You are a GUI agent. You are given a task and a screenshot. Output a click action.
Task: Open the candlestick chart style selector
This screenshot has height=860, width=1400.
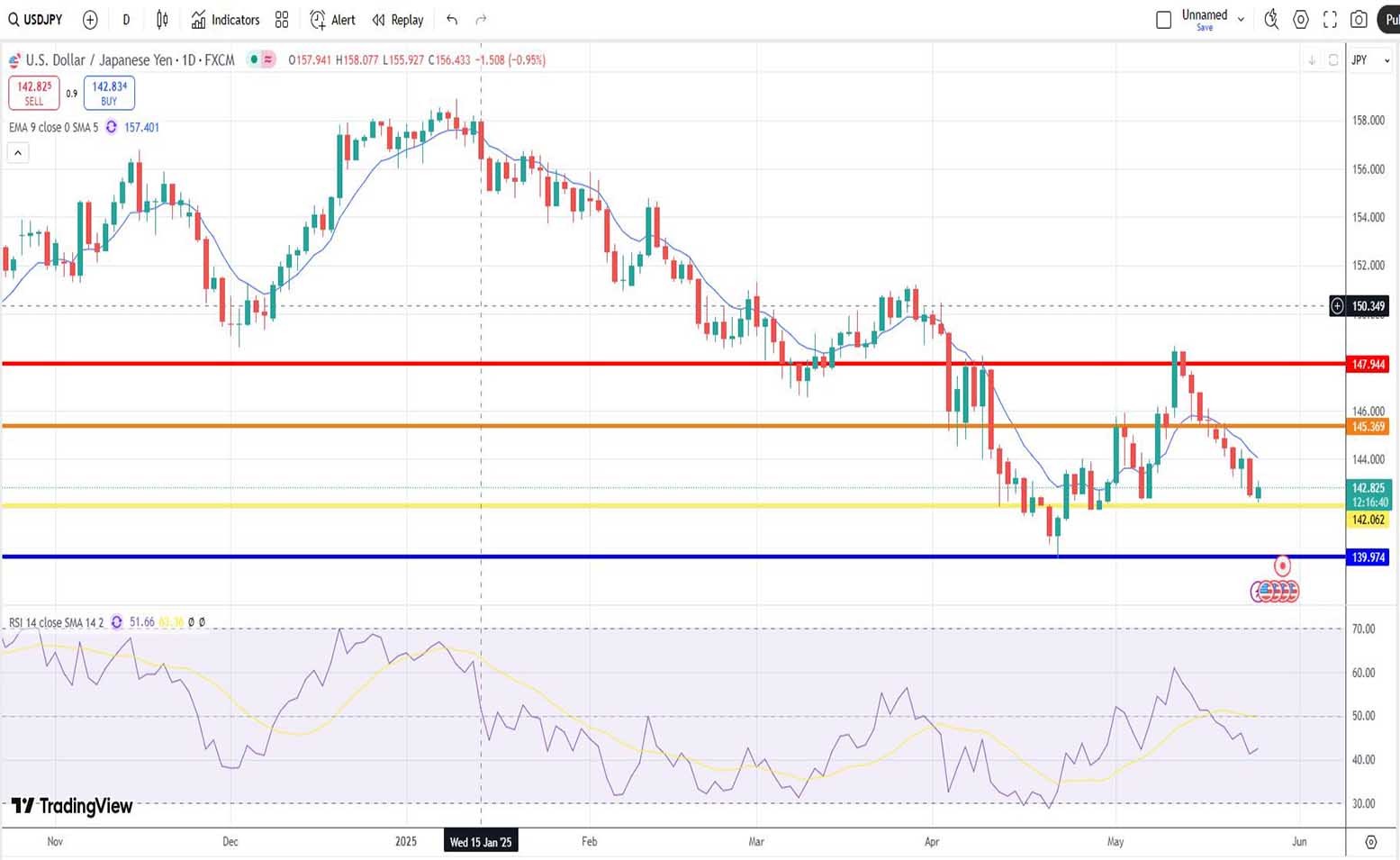pos(162,20)
